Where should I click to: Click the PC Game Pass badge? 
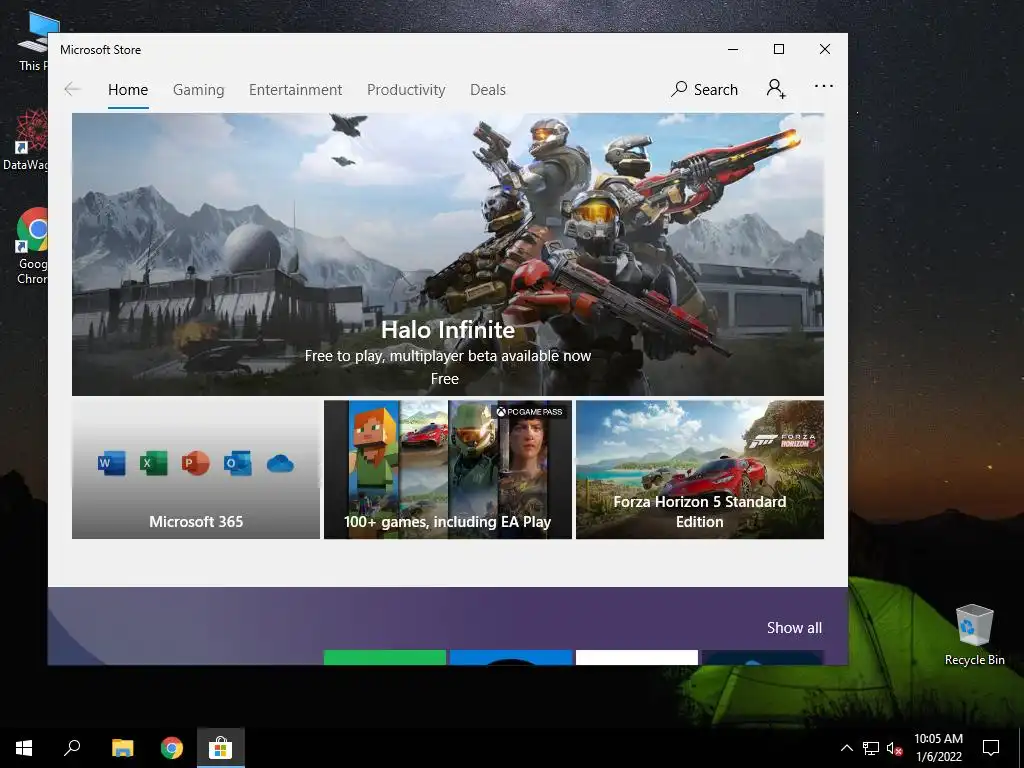tap(529, 411)
